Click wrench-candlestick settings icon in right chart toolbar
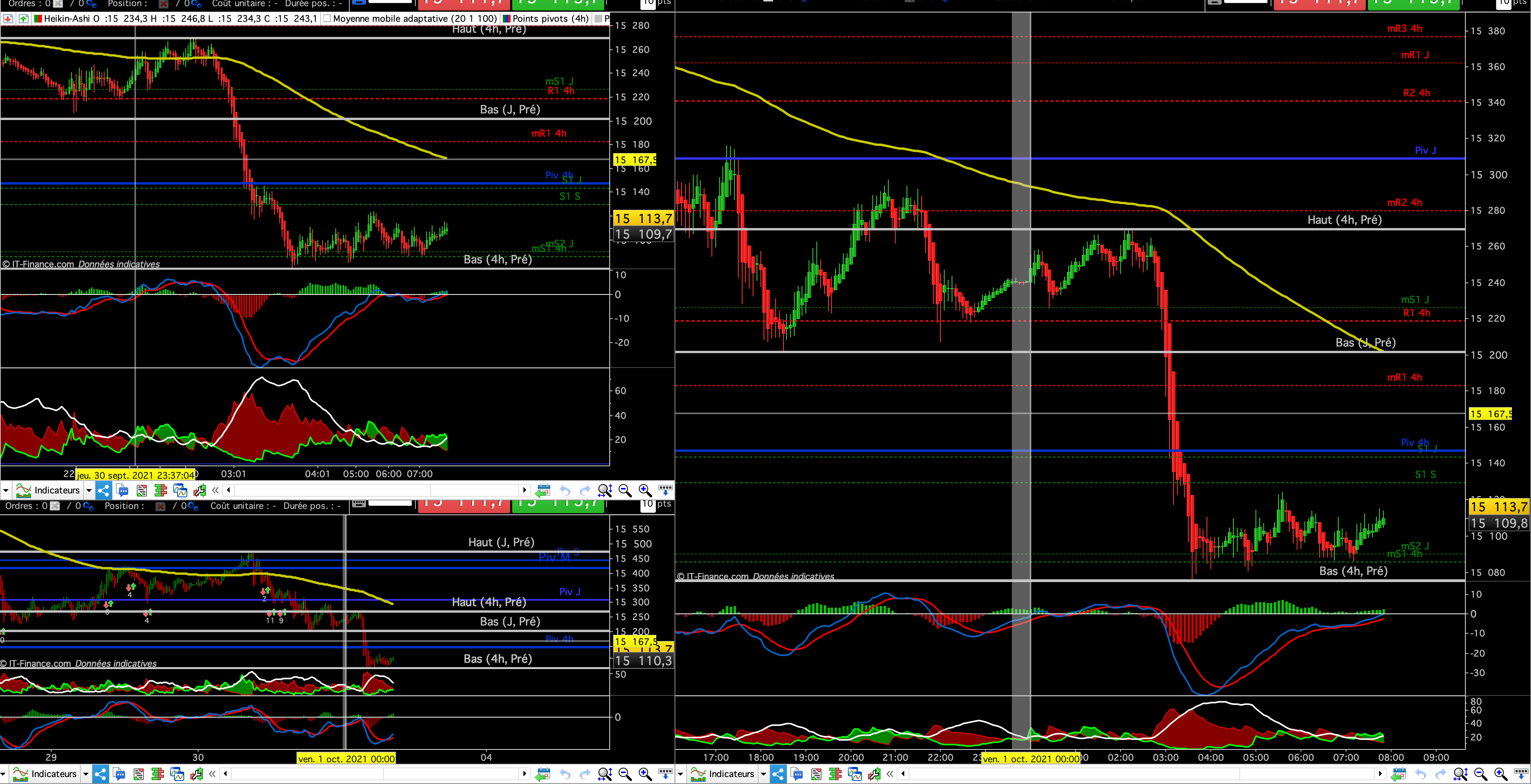Screen dimensions: 1531x784 pos(874,774)
